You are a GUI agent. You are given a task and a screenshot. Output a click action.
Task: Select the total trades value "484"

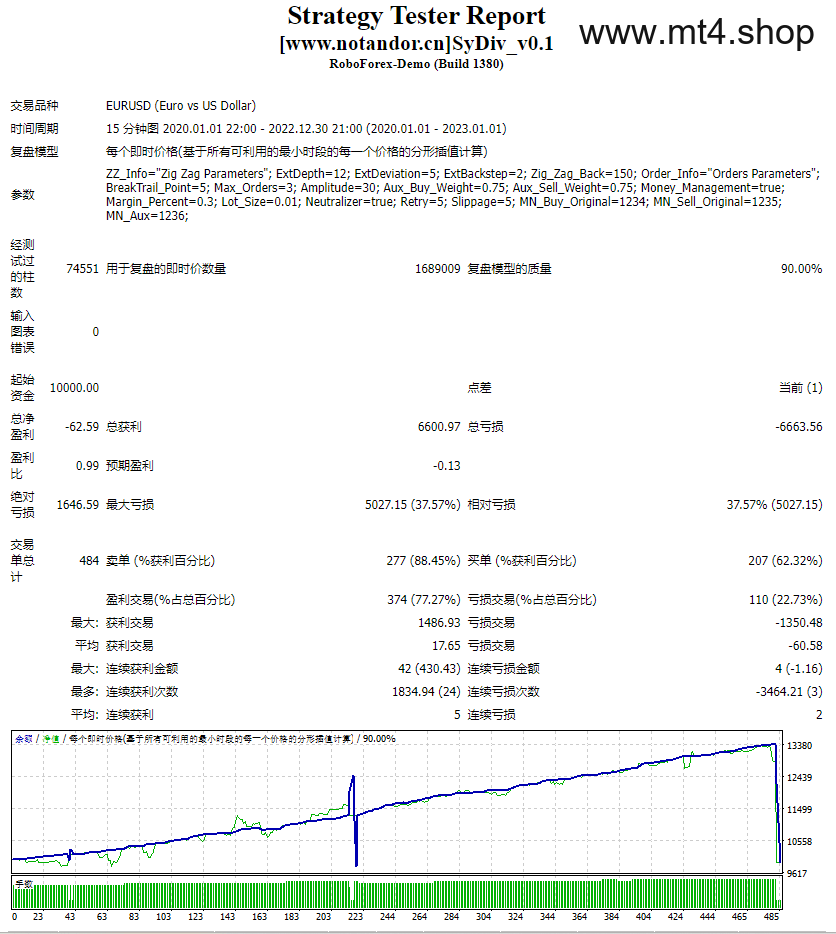[x=89, y=561]
